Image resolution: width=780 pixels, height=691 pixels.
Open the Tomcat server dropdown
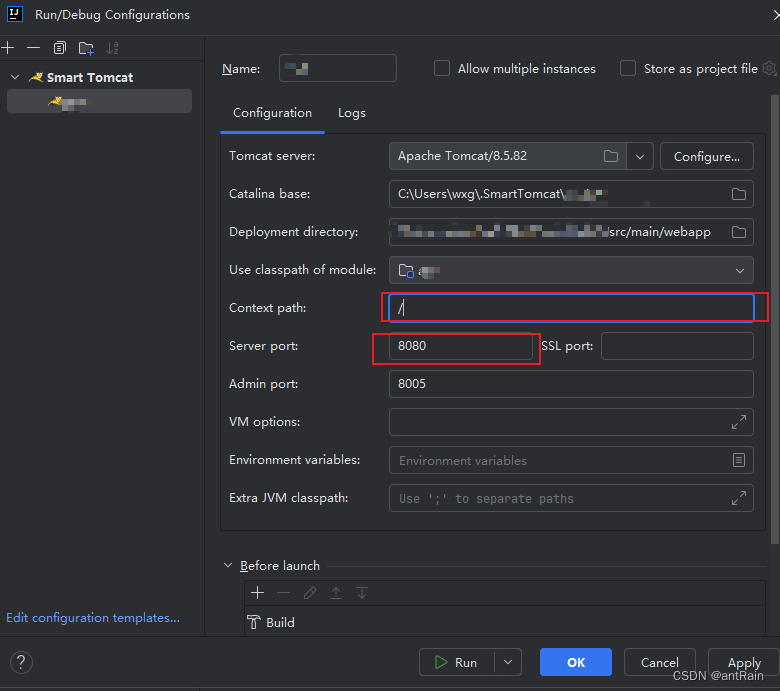click(640, 156)
